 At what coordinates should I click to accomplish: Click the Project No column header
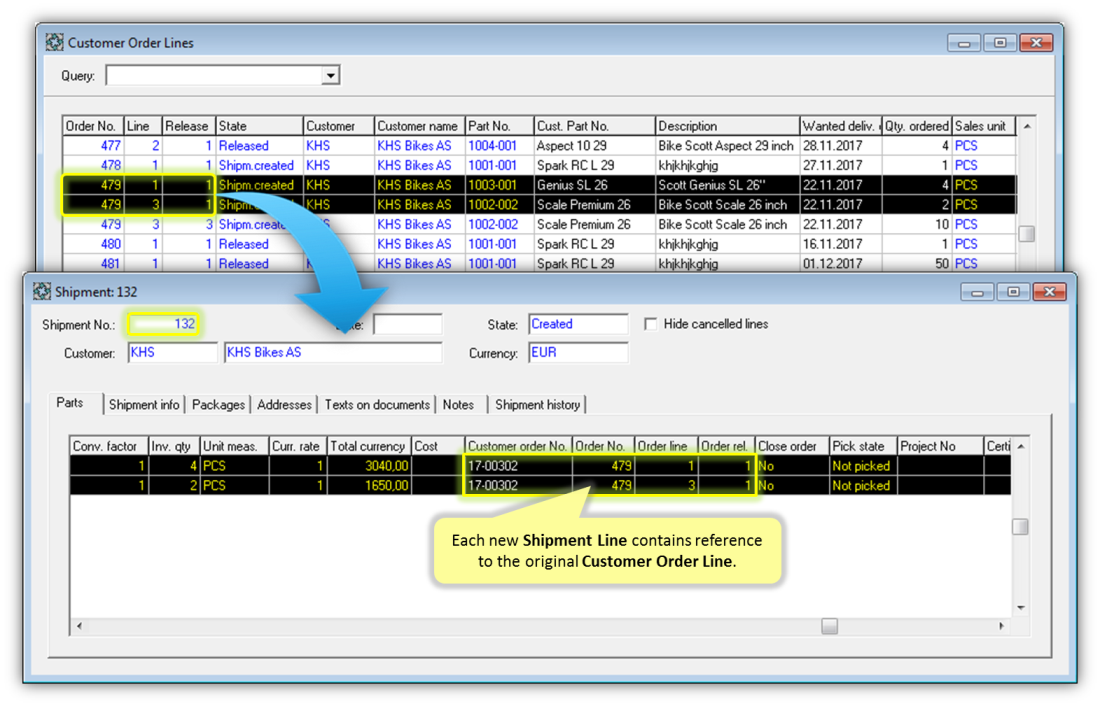click(x=940, y=446)
